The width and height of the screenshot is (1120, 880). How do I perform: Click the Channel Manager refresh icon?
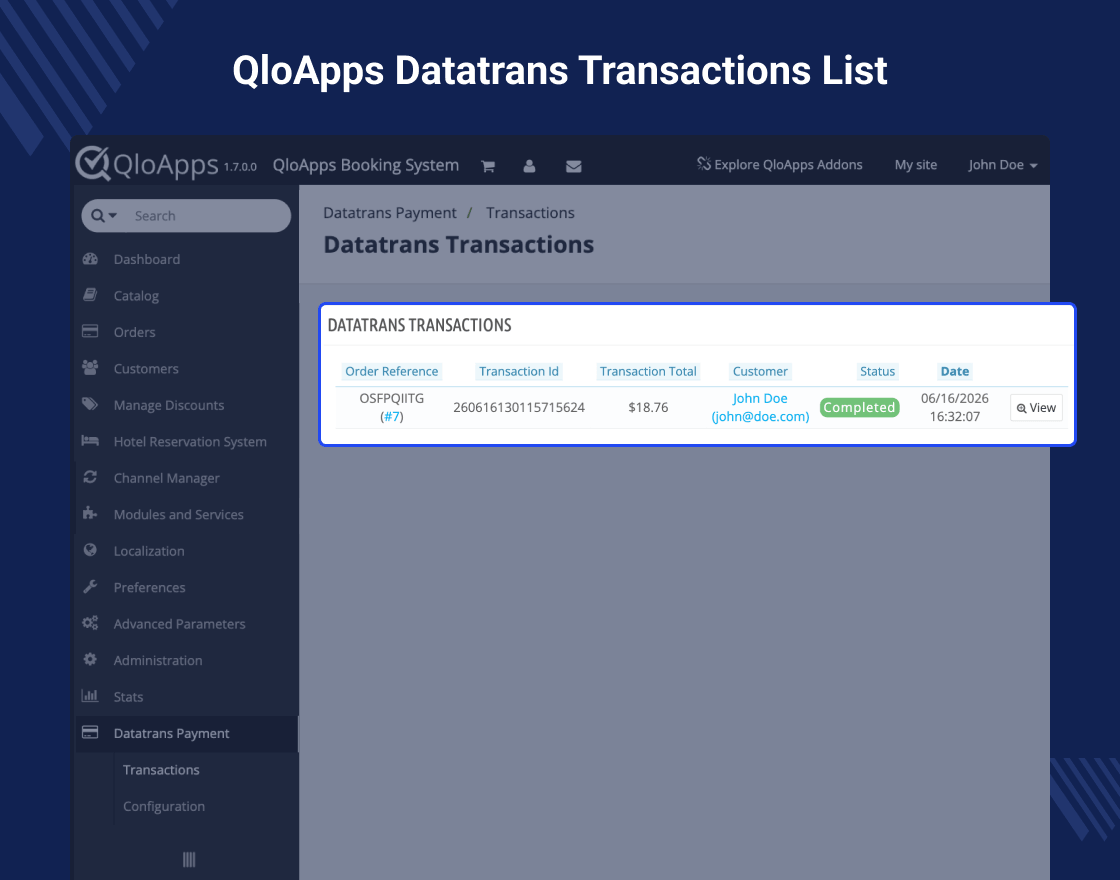pos(90,477)
